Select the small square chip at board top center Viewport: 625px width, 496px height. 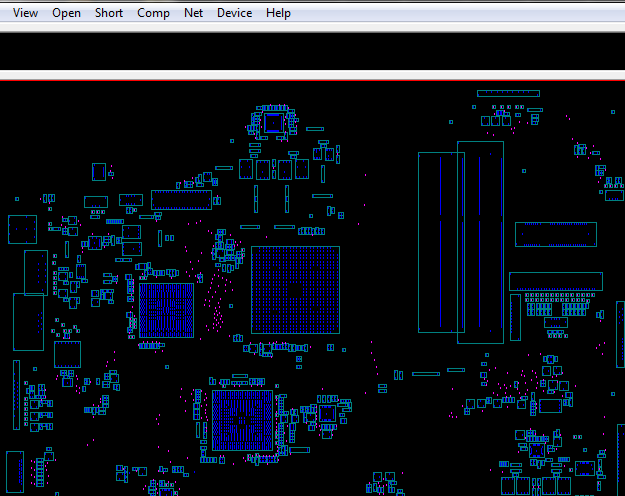[x=274, y=123]
